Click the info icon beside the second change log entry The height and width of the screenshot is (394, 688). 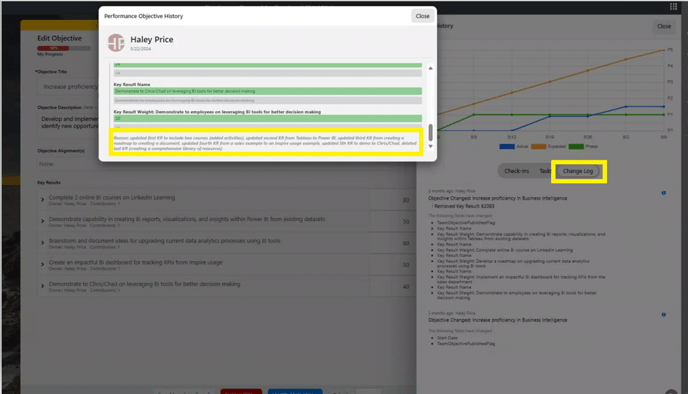click(663, 315)
